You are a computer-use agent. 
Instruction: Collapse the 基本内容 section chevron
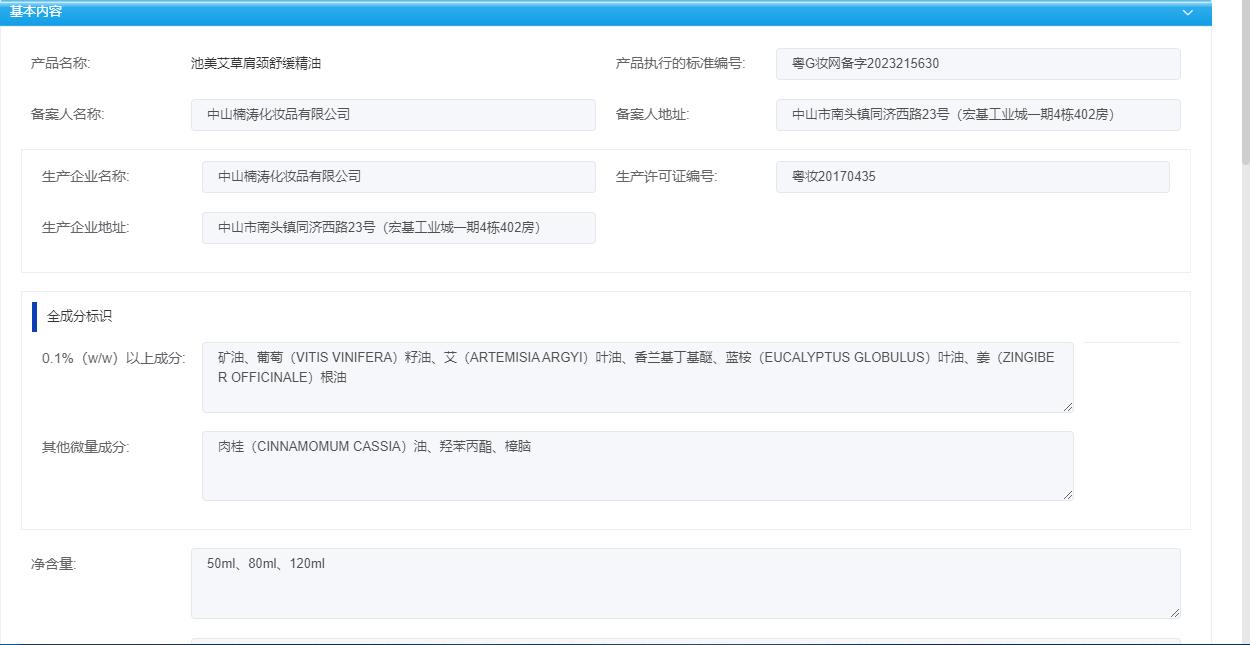coord(1187,12)
